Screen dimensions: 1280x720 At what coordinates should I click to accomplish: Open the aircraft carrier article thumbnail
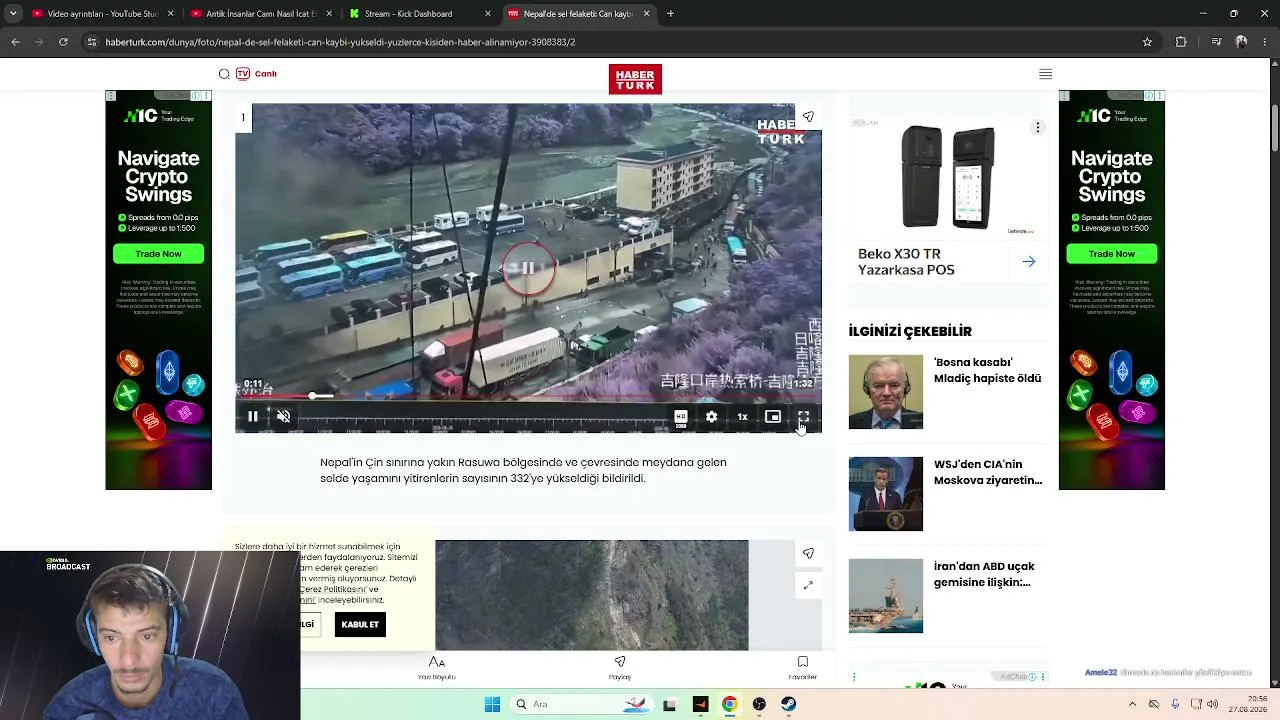[x=886, y=596]
